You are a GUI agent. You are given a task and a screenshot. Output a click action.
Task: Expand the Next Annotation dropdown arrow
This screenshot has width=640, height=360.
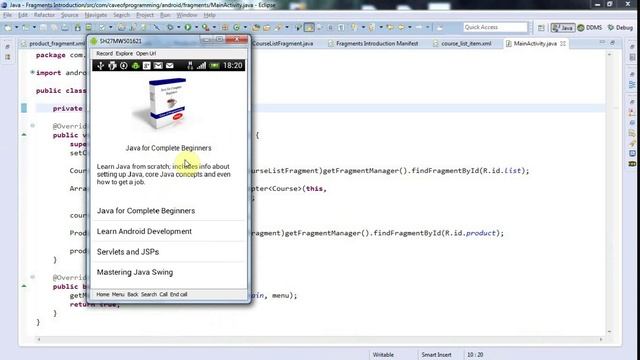tap(363, 27)
